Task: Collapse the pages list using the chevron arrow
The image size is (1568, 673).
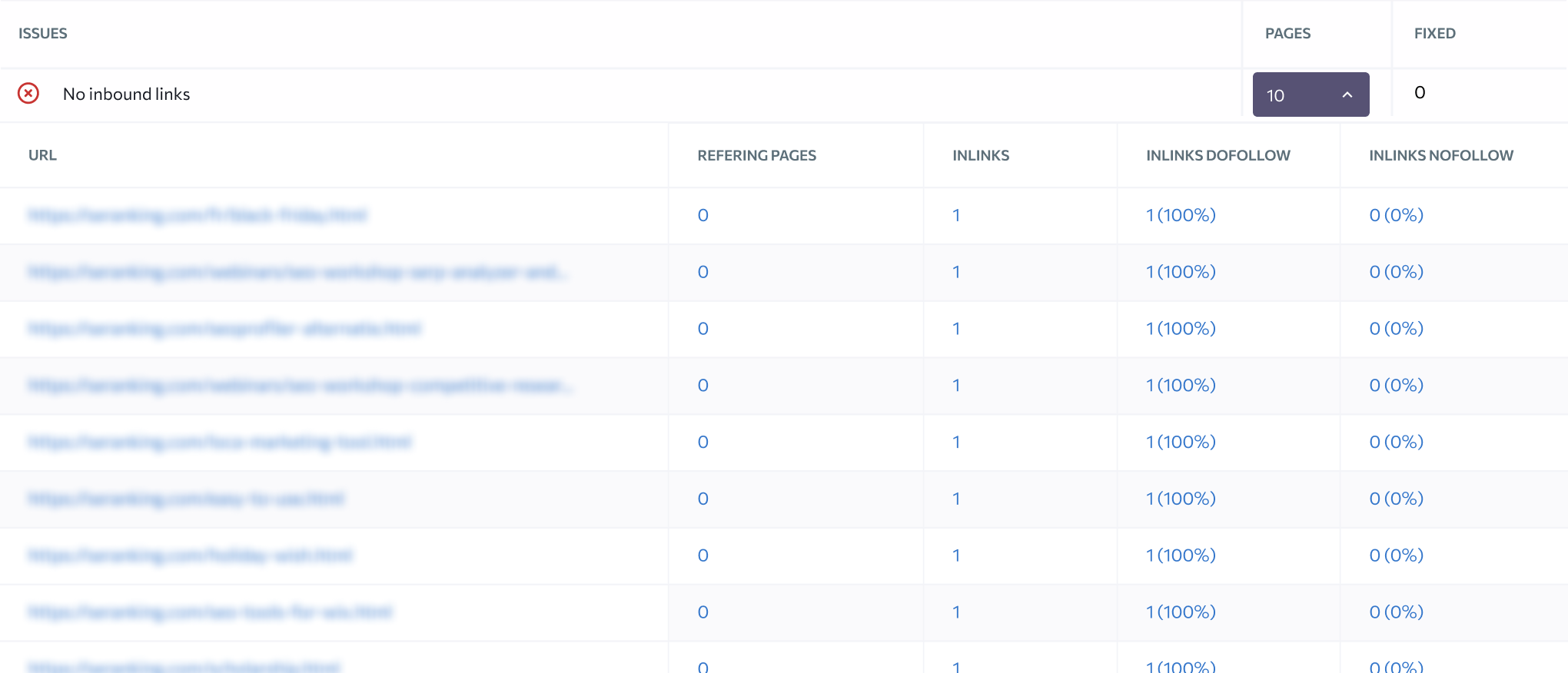Action: [1347, 94]
